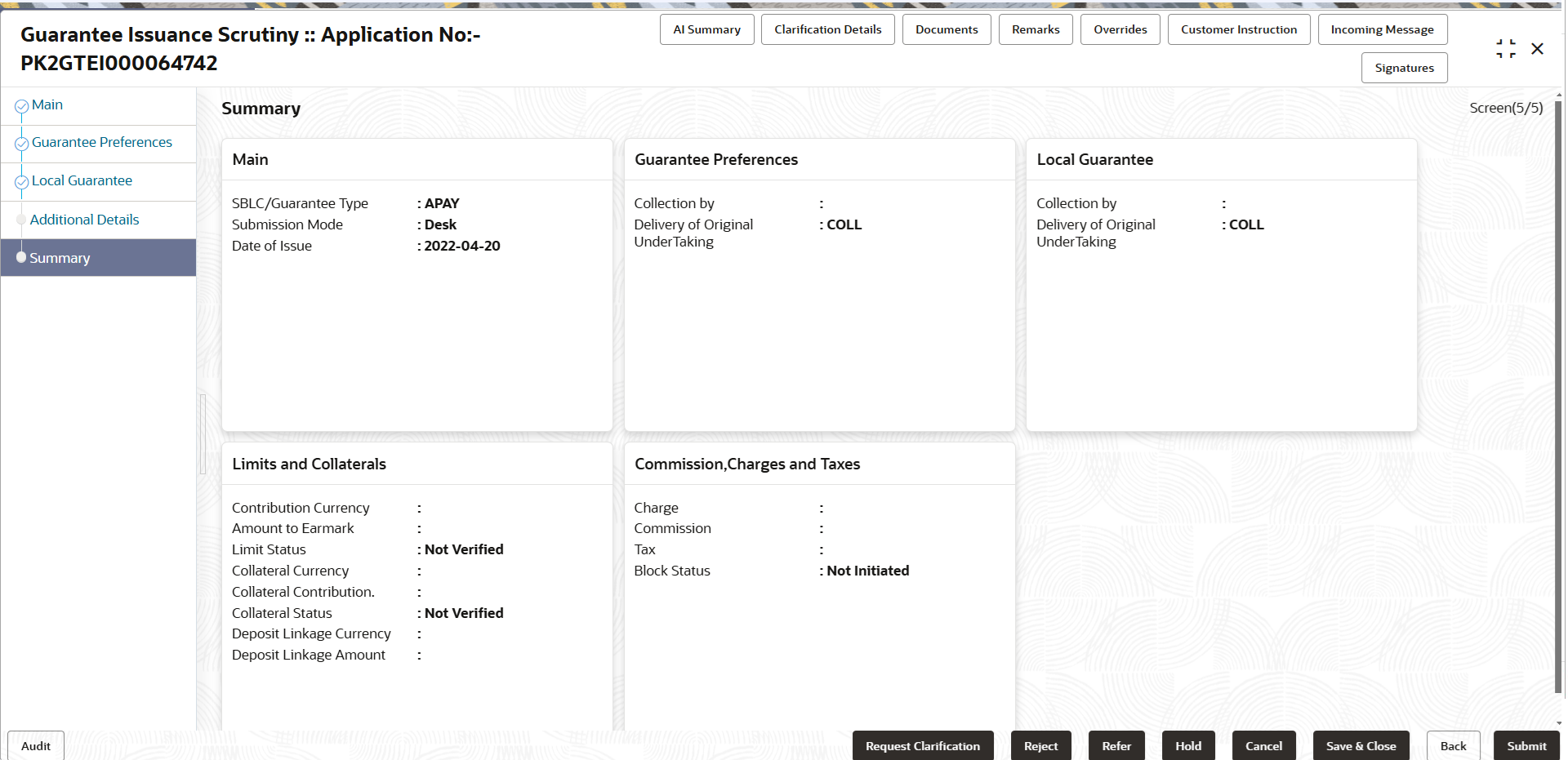
Task: Click Save & Close
Action: [1361, 745]
